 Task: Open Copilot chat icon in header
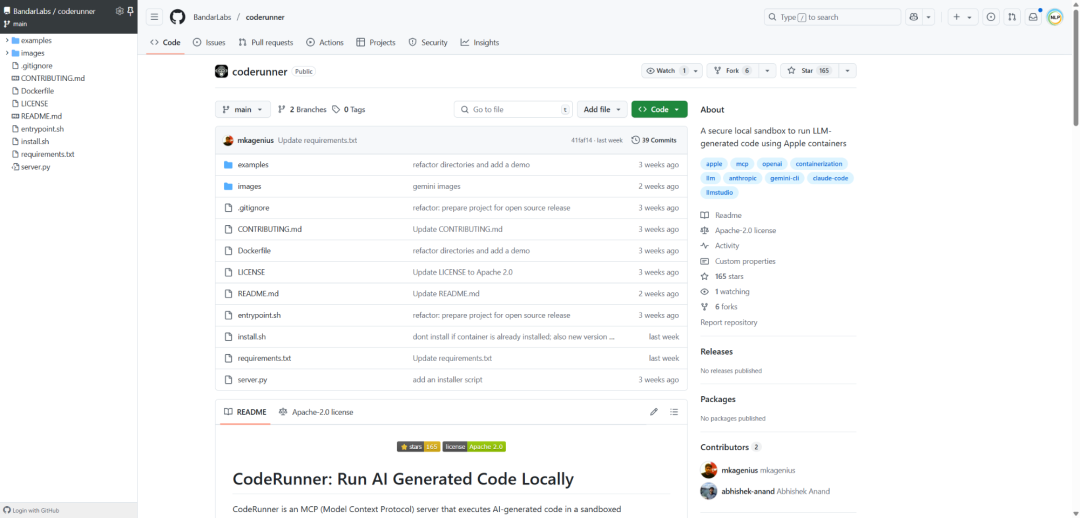(x=914, y=17)
